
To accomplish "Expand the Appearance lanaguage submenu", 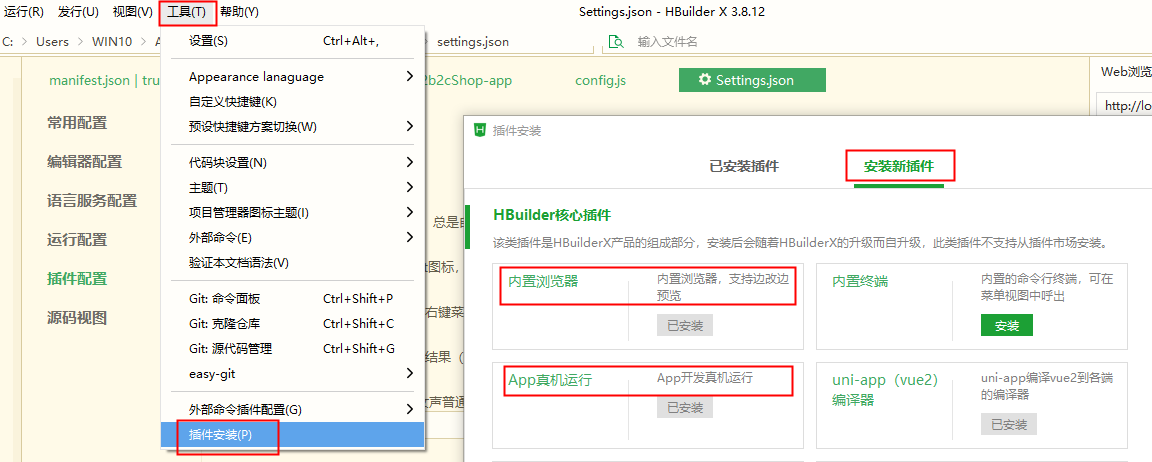I will point(292,76).
